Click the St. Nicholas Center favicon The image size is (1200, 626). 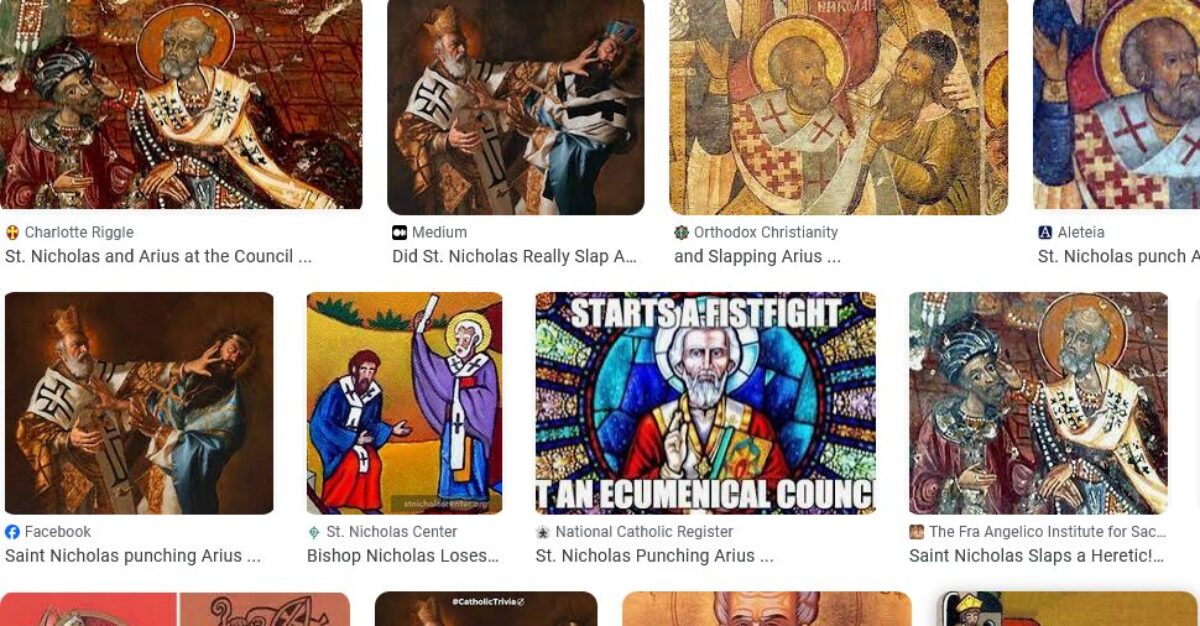point(314,532)
